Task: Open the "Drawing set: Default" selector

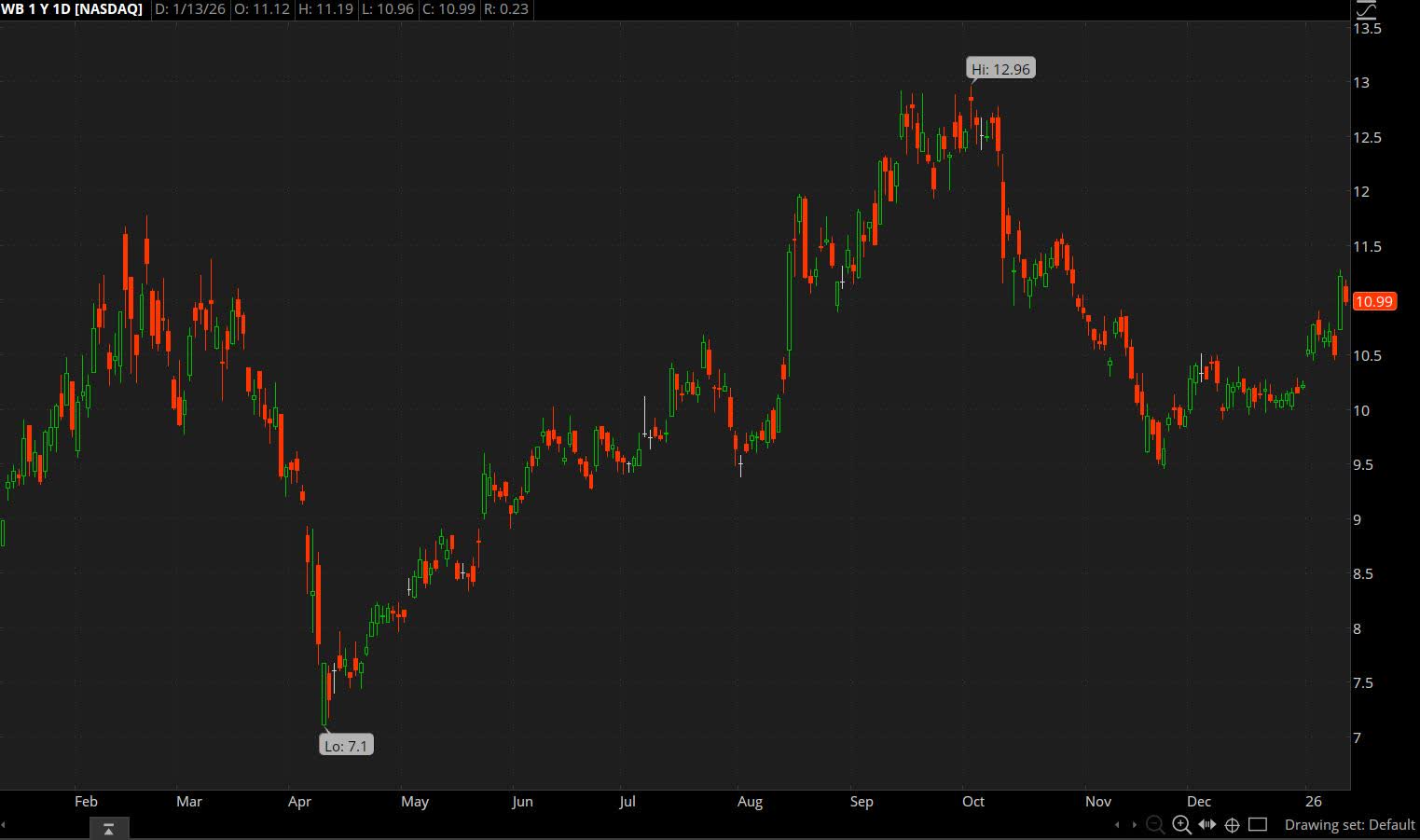Action: click(x=1350, y=824)
